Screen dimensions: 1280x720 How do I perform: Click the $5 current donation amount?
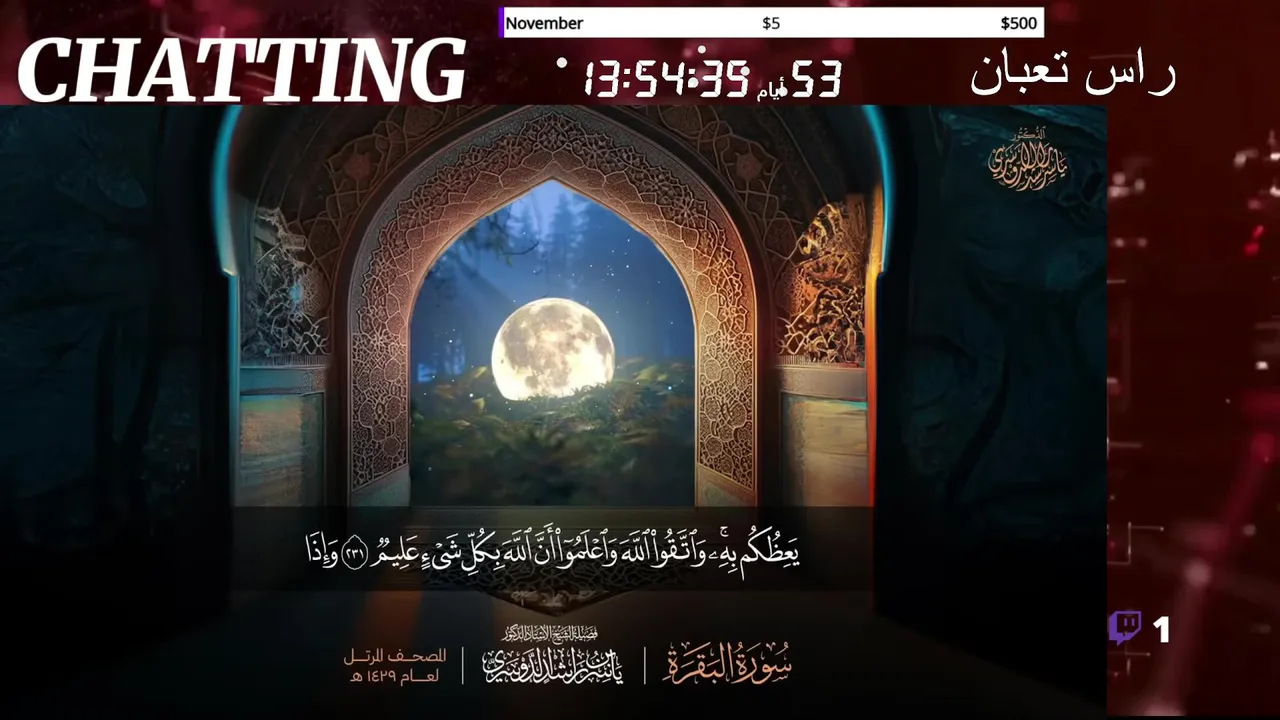(771, 23)
